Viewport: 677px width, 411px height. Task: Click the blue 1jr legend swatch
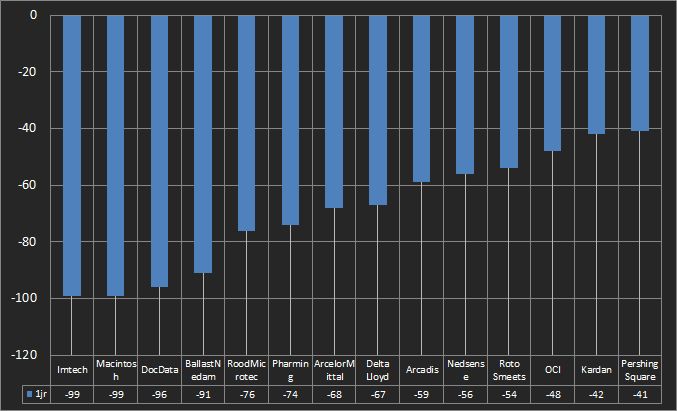click(29, 394)
